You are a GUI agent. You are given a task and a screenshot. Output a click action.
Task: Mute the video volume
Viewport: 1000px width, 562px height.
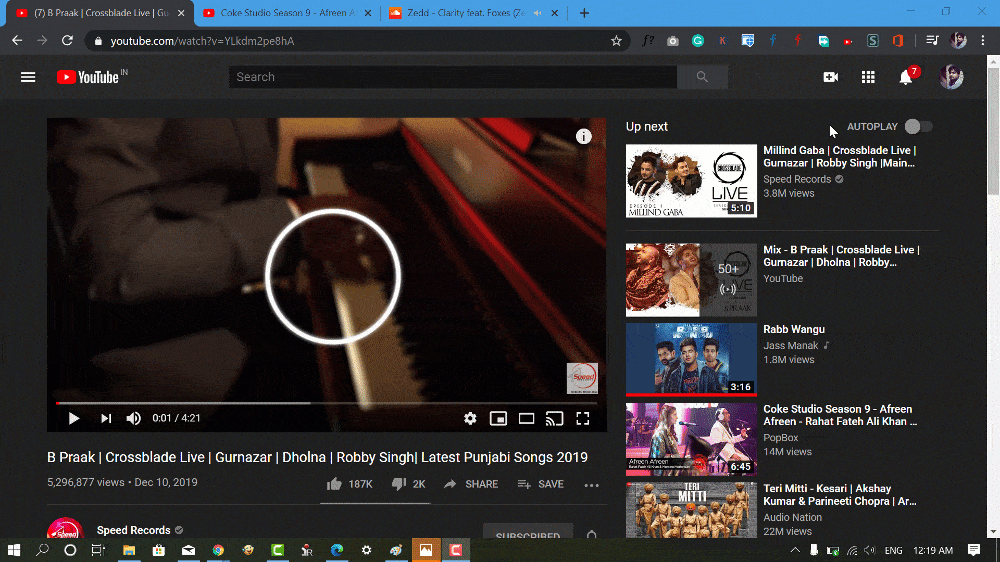(x=133, y=418)
